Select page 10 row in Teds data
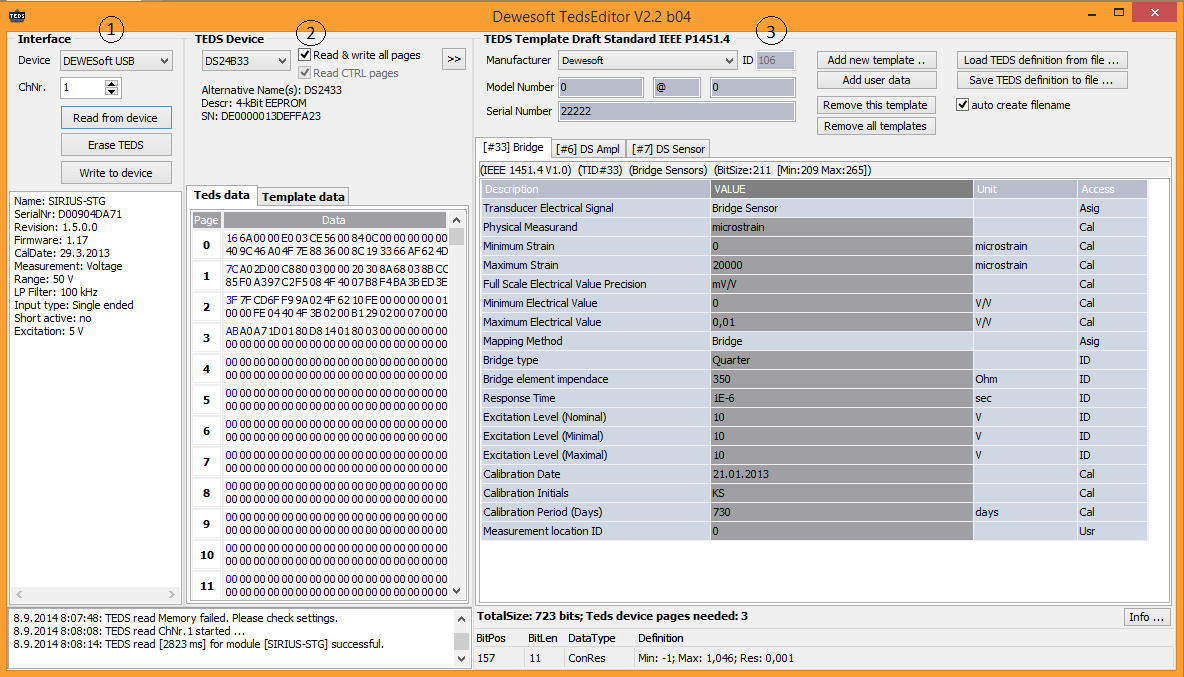1184x677 pixels. pyautogui.click(x=320, y=555)
